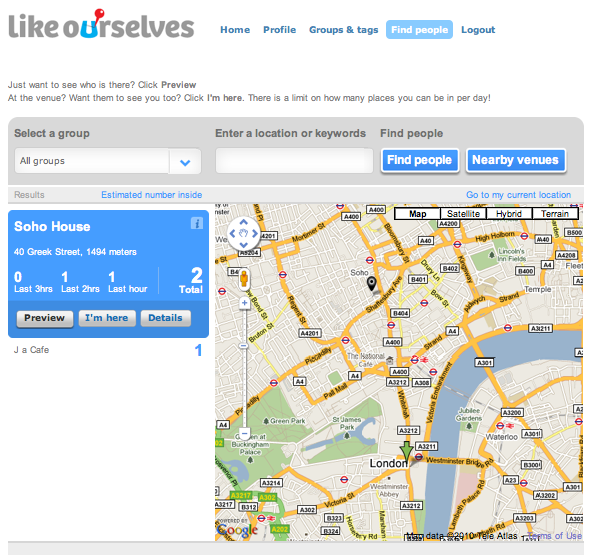Screen dimensions: 596x555
Task: Click the Nearby venues button
Action: point(515,160)
